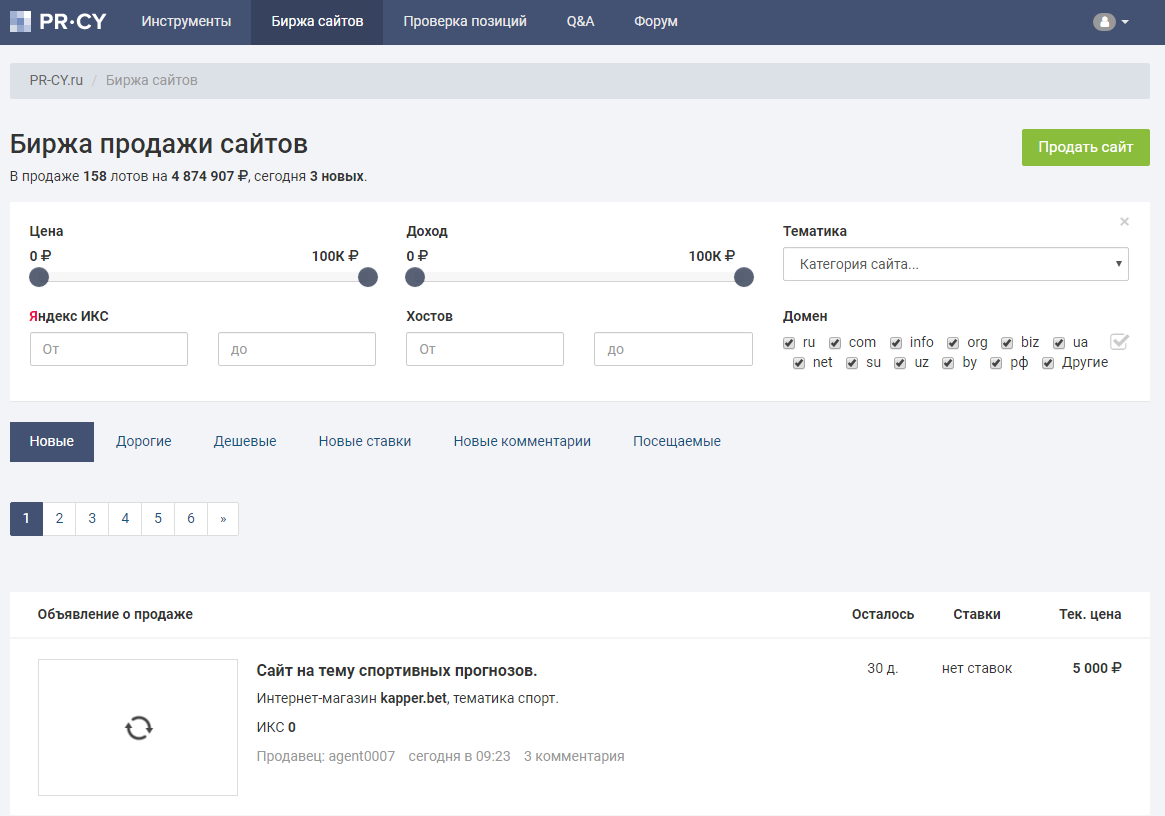Image resolution: width=1165 pixels, height=816 pixels.
Task: Switch to the Дорогие tab
Action: coord(143,441)
